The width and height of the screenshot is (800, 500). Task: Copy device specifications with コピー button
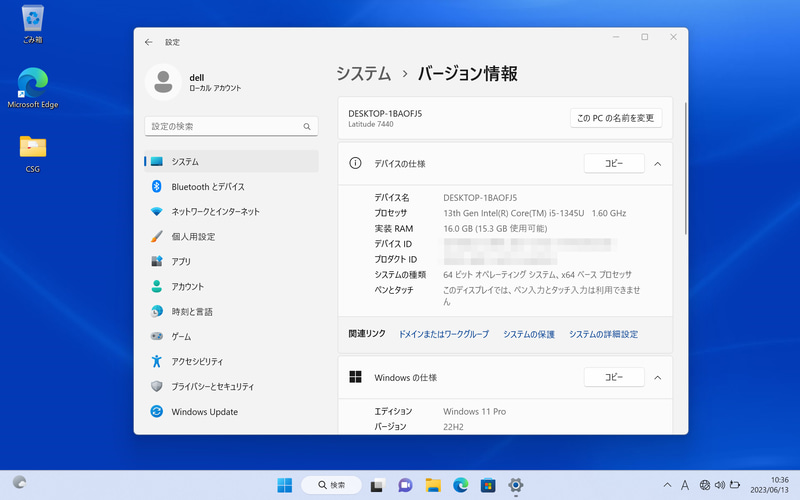pos(614,163)
